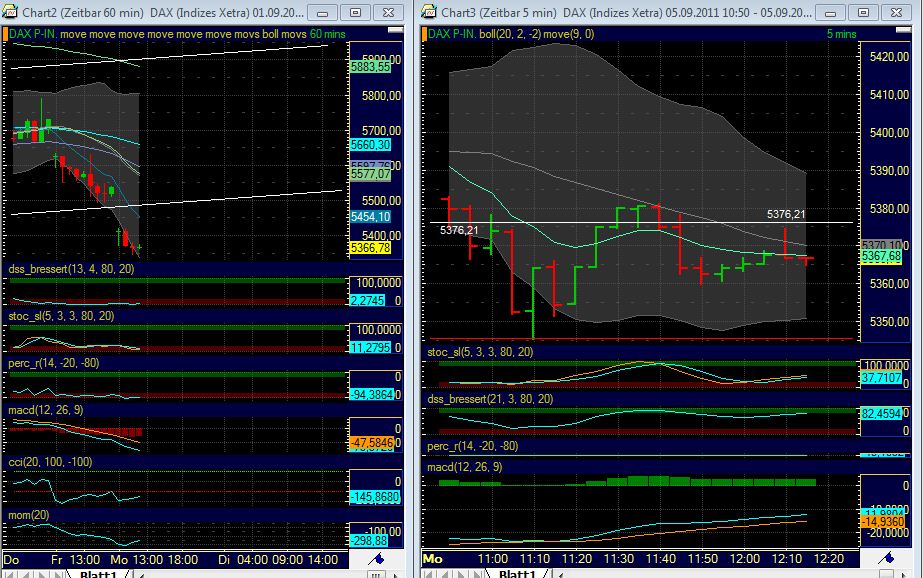Click the DAX P-IN. label in Chart2
Screen dimensions: 923x578
pyautogui.click(x=33, y=34)
